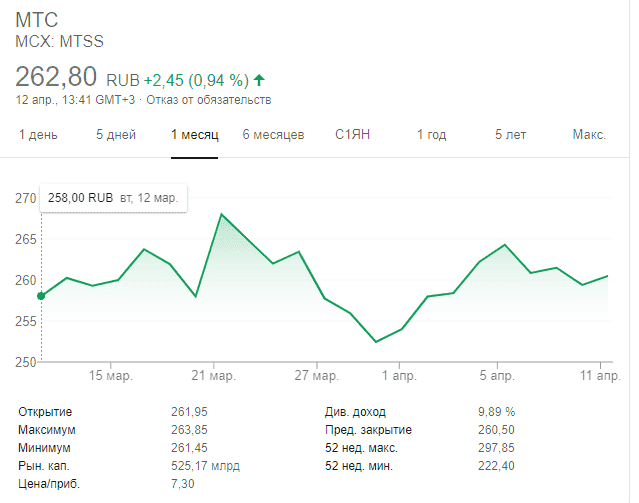Click the '258,00 RUB' chart tooltip

(113, 198)
